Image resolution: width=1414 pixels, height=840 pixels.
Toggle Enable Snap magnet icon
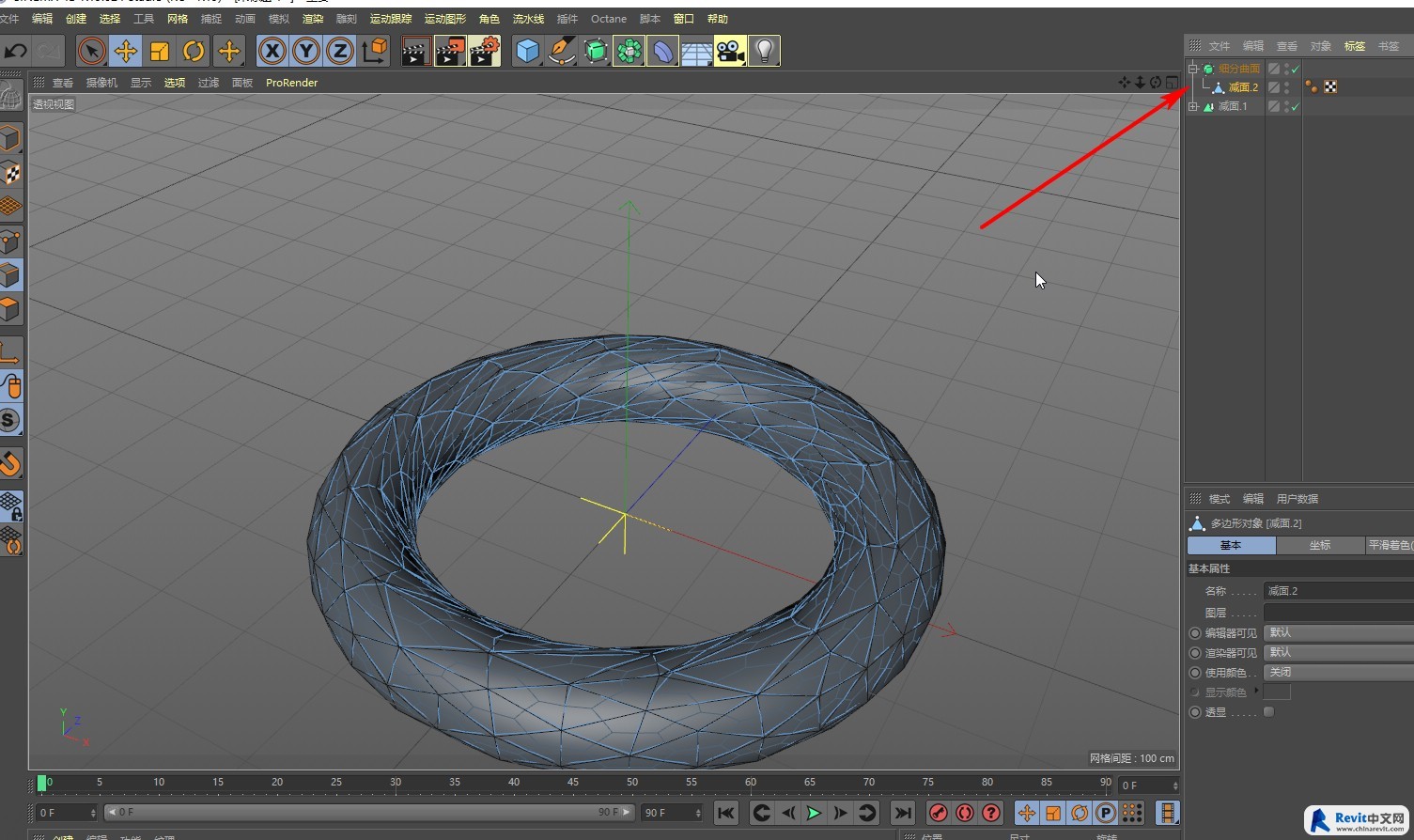click(x=10, y=463)
